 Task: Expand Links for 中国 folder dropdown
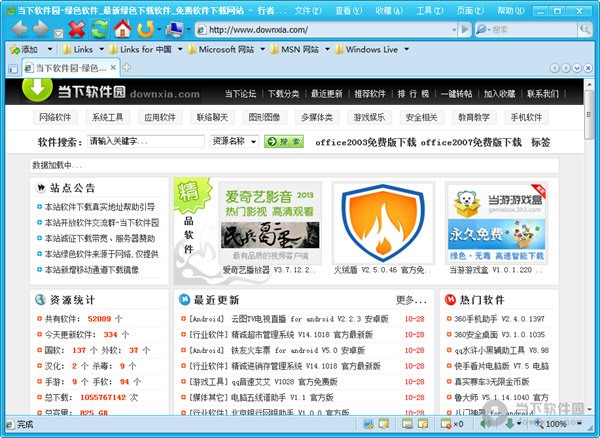pos(180,49)
